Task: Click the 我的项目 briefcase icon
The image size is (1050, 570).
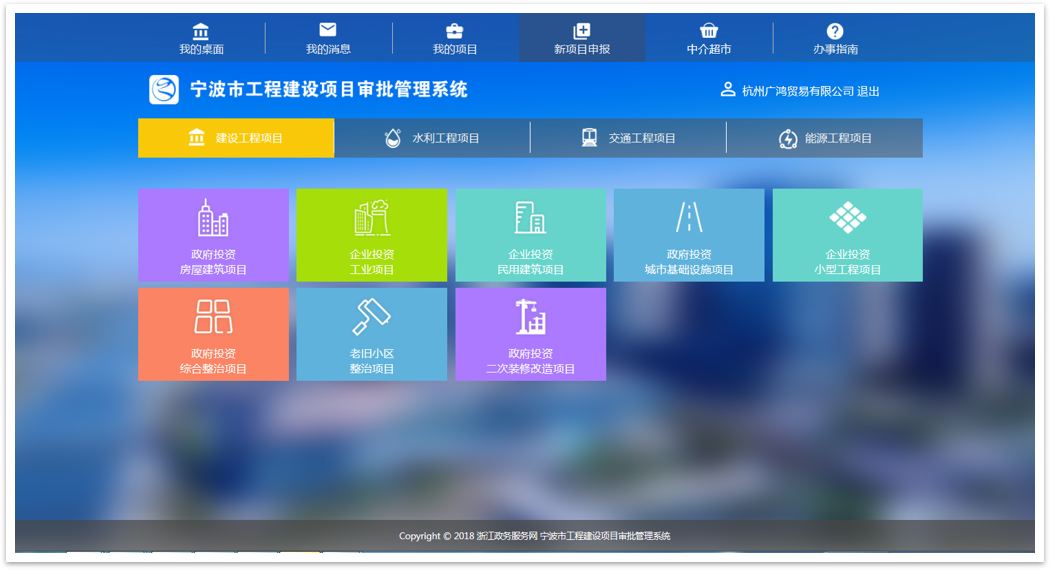Action: (x=454, y=31)
